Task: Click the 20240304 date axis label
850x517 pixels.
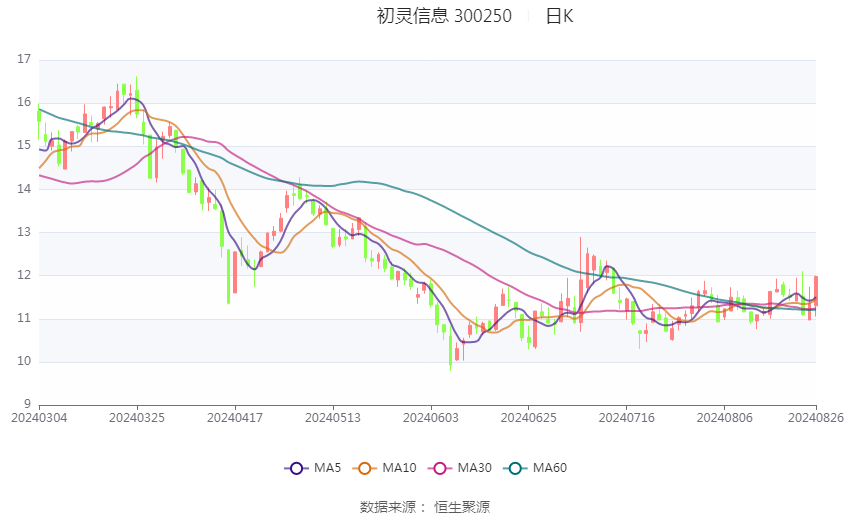Action: 39,418
